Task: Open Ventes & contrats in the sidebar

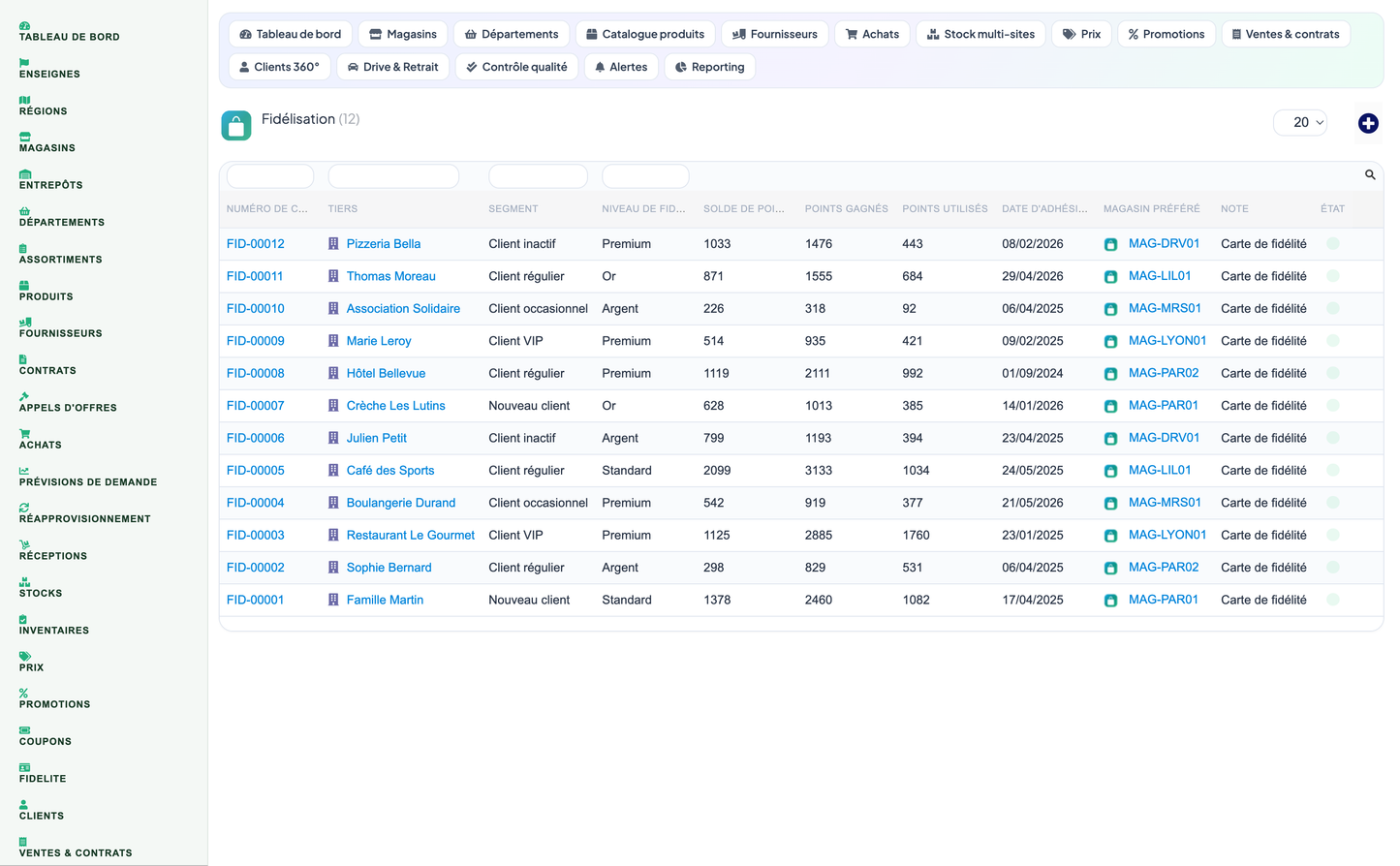Action: 76,853
